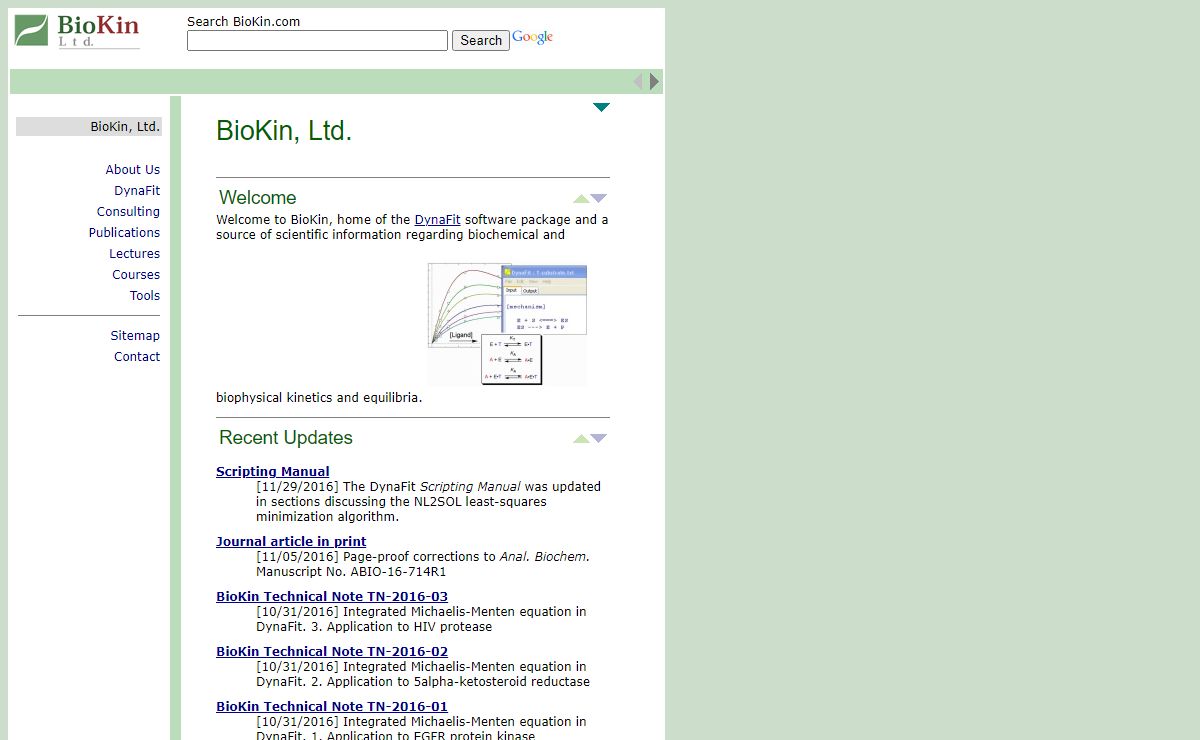Screen dimensions: 1200x740
Task: Open Publications in the sidebar
Action: [x=124, y=233]
